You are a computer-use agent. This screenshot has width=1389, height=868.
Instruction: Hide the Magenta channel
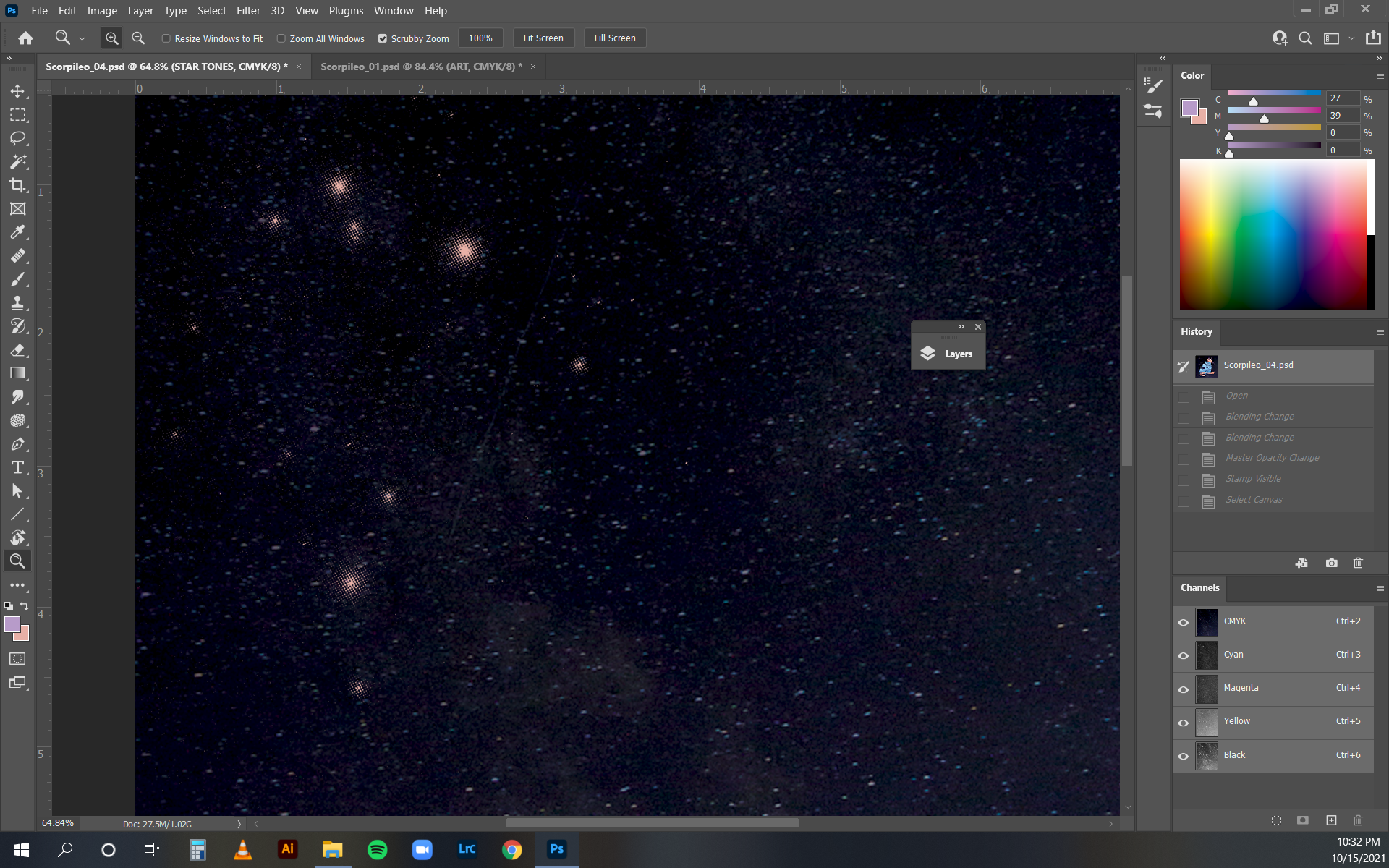(x=1184, y=689)
